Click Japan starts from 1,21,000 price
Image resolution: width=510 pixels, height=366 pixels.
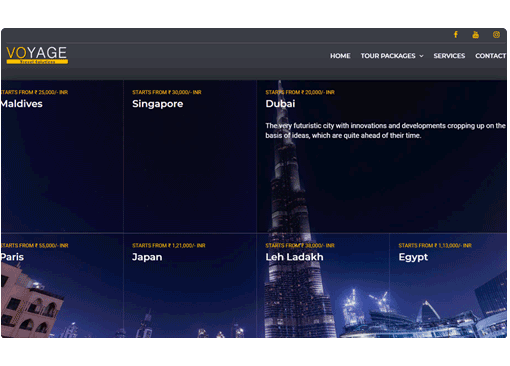click(x=169, y=246)
